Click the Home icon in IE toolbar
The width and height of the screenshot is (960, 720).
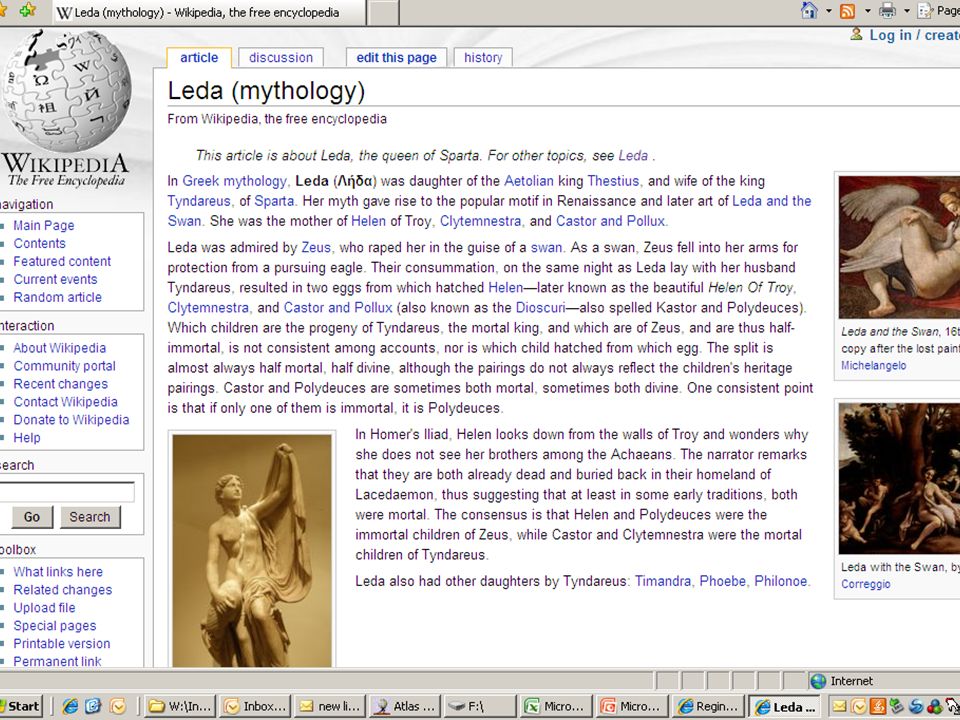809,10
